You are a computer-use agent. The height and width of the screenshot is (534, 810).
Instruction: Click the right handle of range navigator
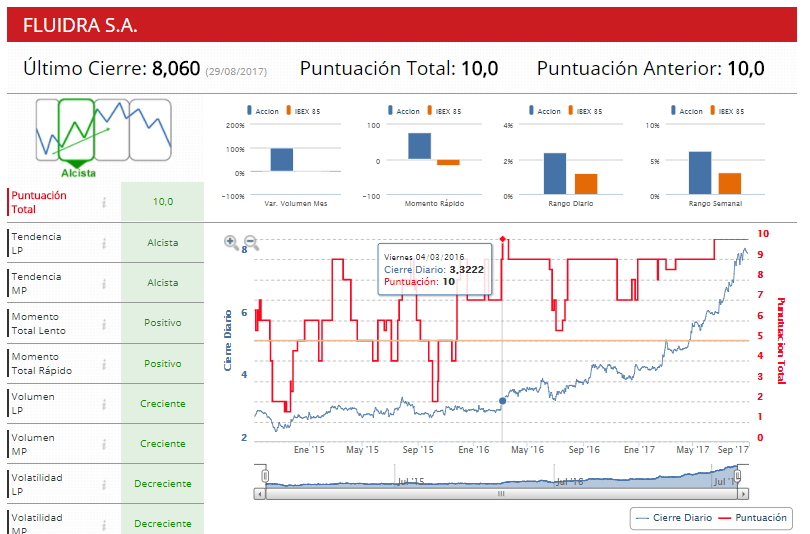pos(738,475)
